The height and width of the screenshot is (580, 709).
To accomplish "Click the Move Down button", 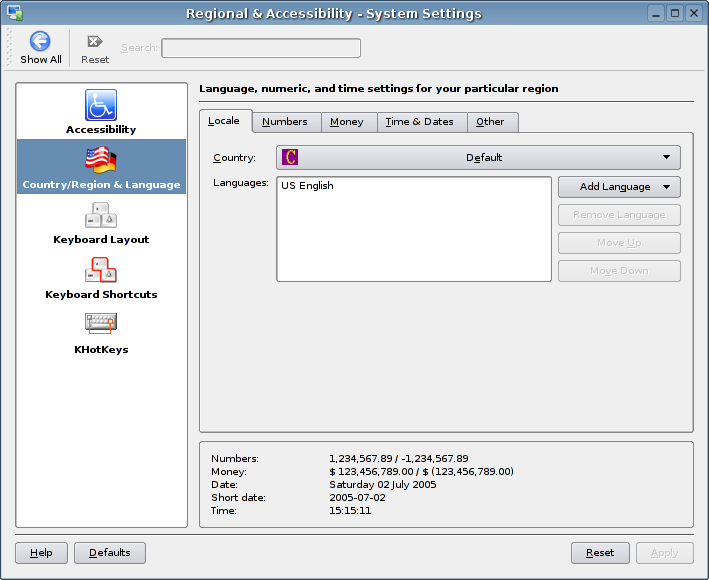I will tap(619, 271).
